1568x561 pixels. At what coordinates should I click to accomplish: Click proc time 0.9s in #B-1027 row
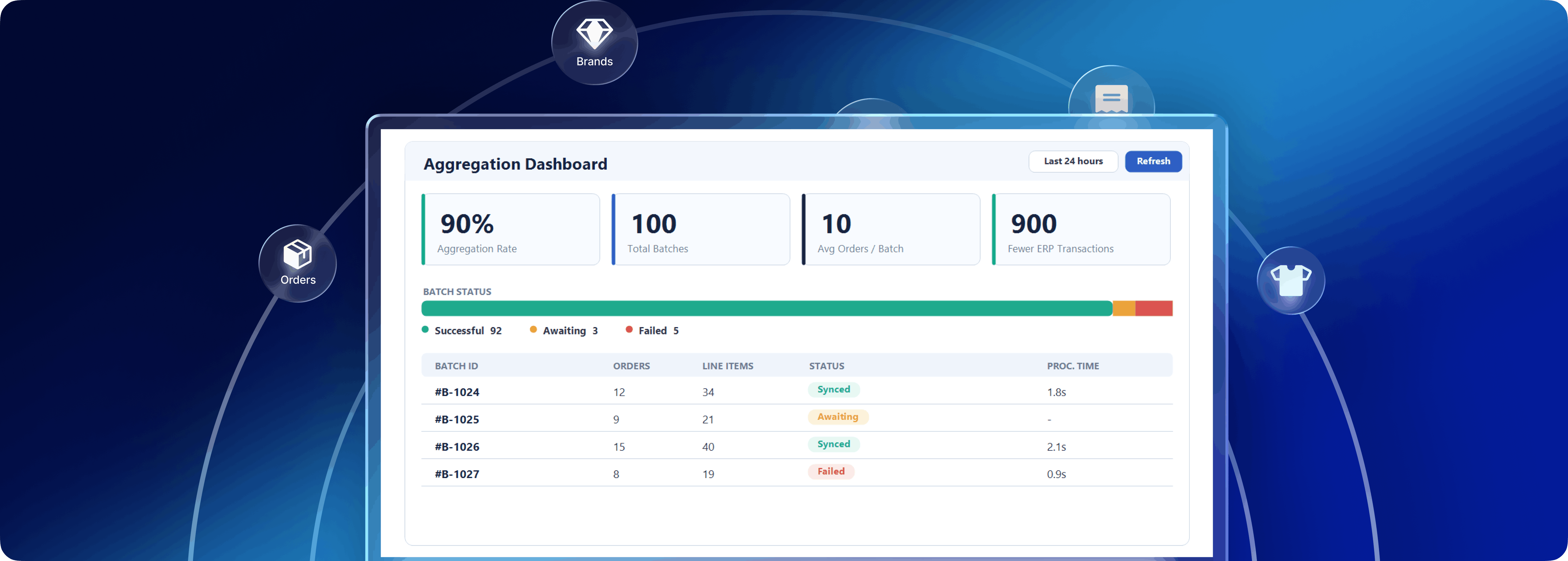(x=1056, y=475)
